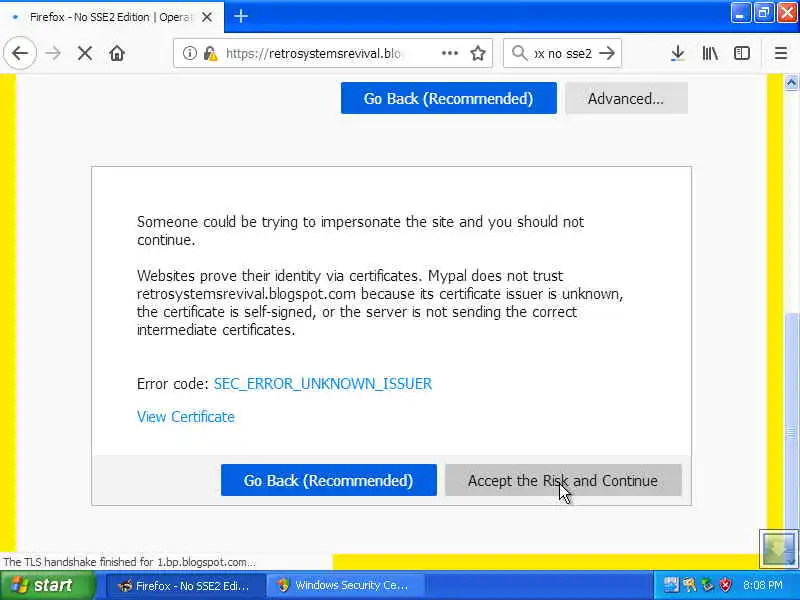Click Accept the Risk and Continue
The height and width of the screenshot is (600, 800).
563,480
